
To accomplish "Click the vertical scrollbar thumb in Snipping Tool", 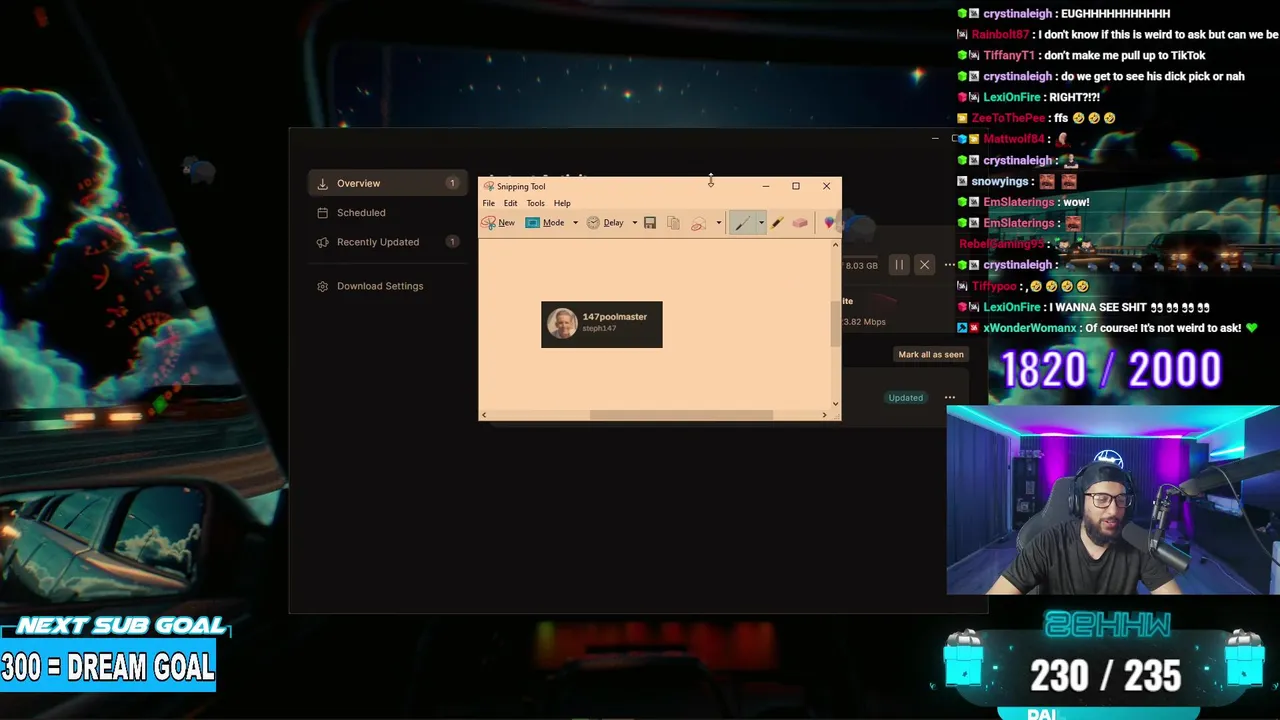I will coord(835,324).
